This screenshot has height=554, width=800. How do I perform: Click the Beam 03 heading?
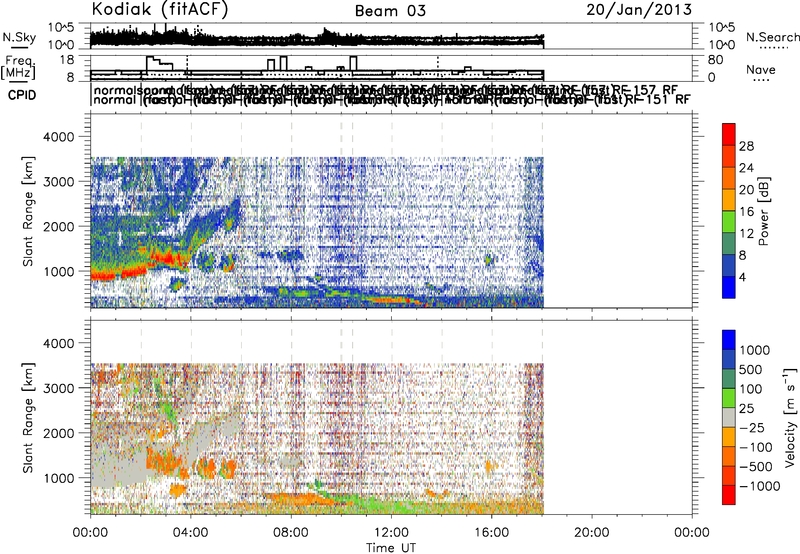click(390, 11)
